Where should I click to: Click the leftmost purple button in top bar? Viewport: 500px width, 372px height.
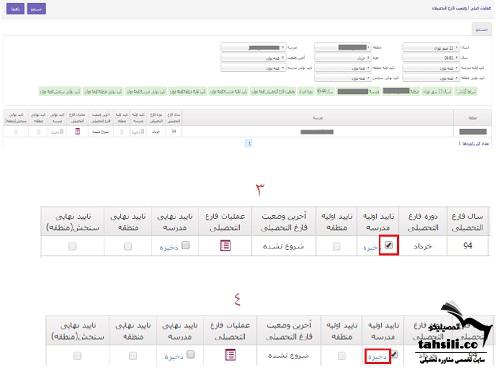[x=15, y=9]
